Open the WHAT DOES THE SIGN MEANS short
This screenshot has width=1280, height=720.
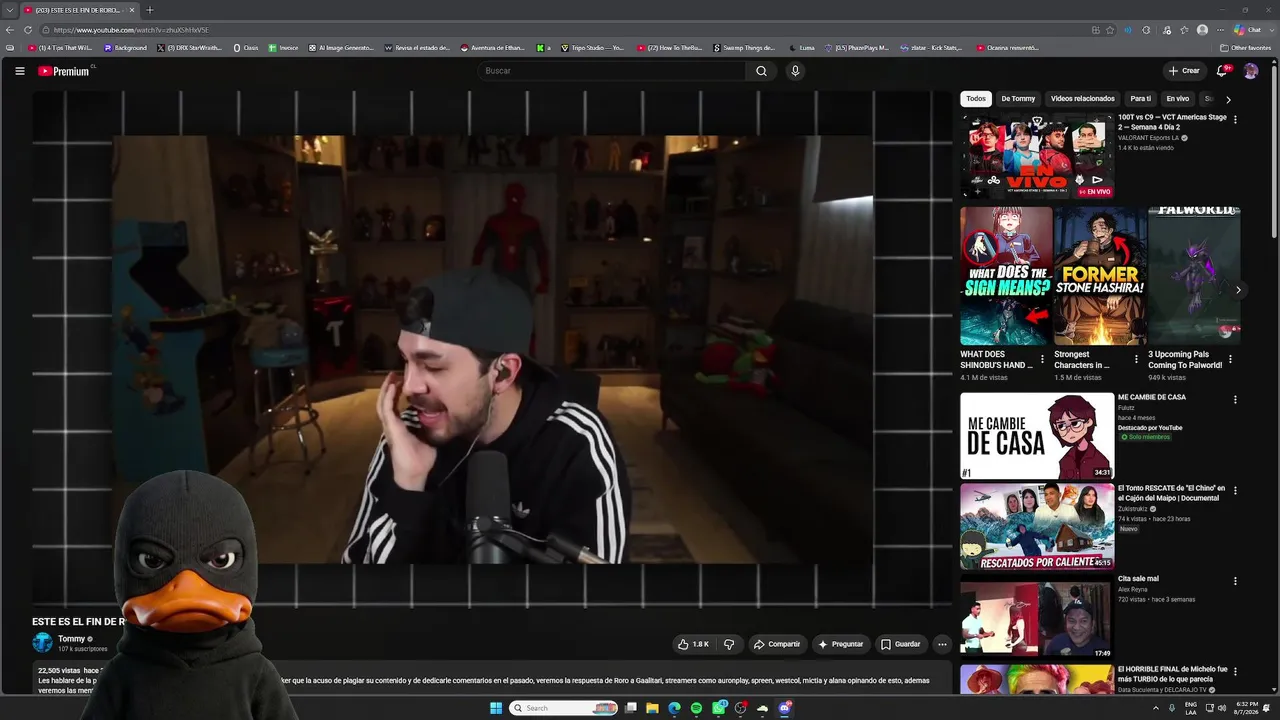(1006, 276)
